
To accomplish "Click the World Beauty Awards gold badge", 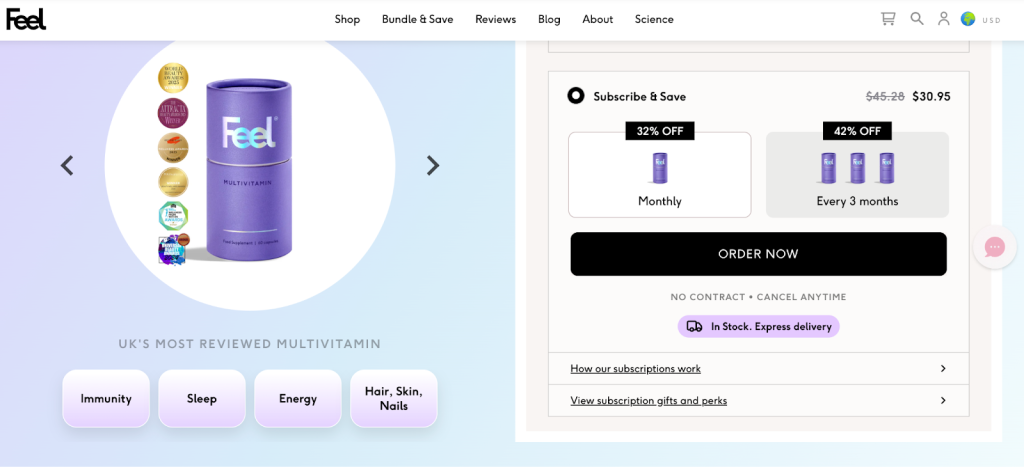I will click(173, 78).
